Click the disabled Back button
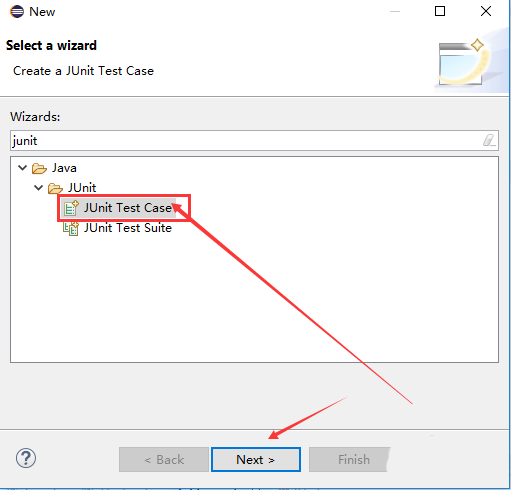The width and height of the screenshot is (511, 490). click(164, 460)
